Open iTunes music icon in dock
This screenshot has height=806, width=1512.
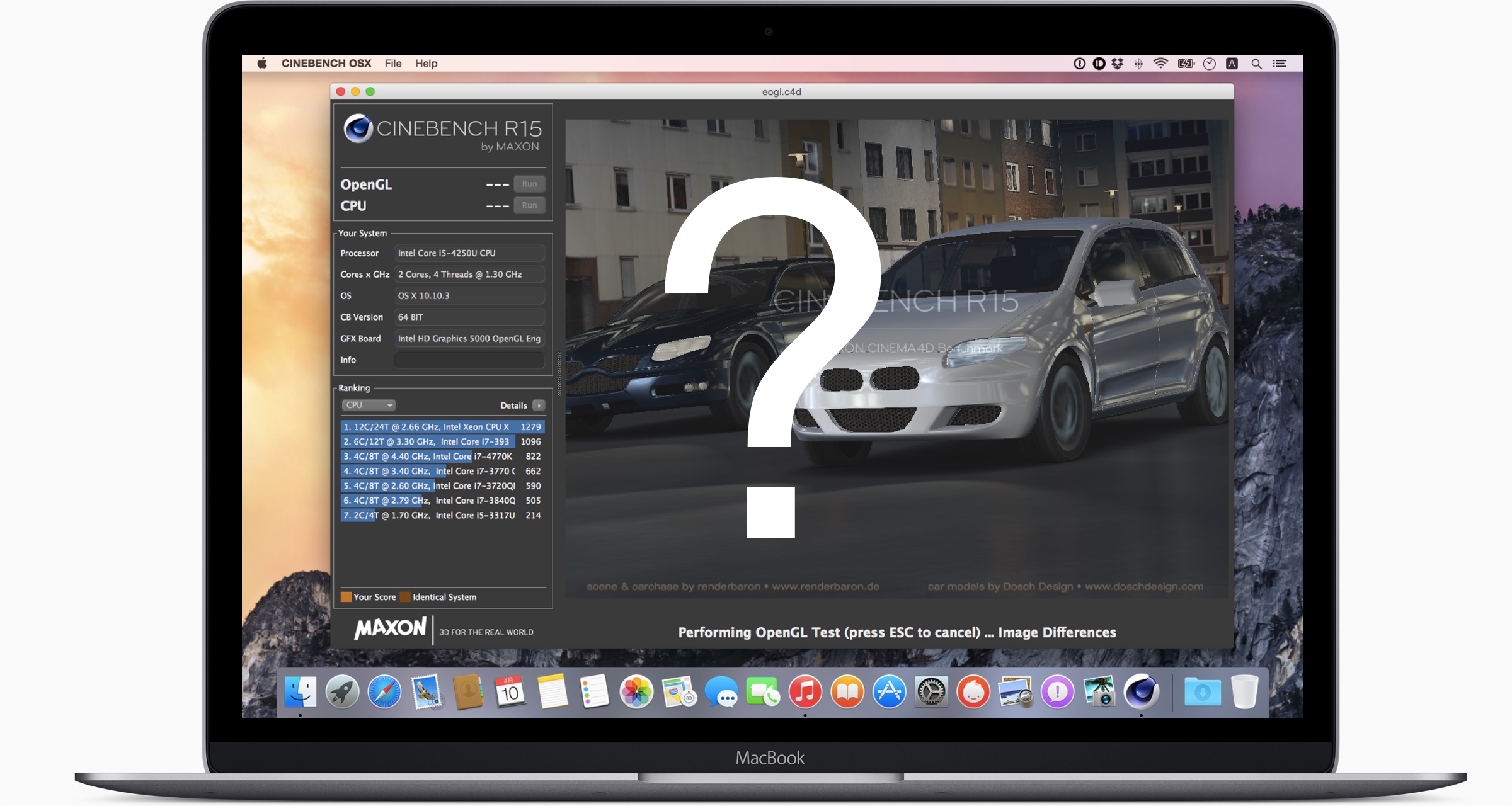coord(805,692)
